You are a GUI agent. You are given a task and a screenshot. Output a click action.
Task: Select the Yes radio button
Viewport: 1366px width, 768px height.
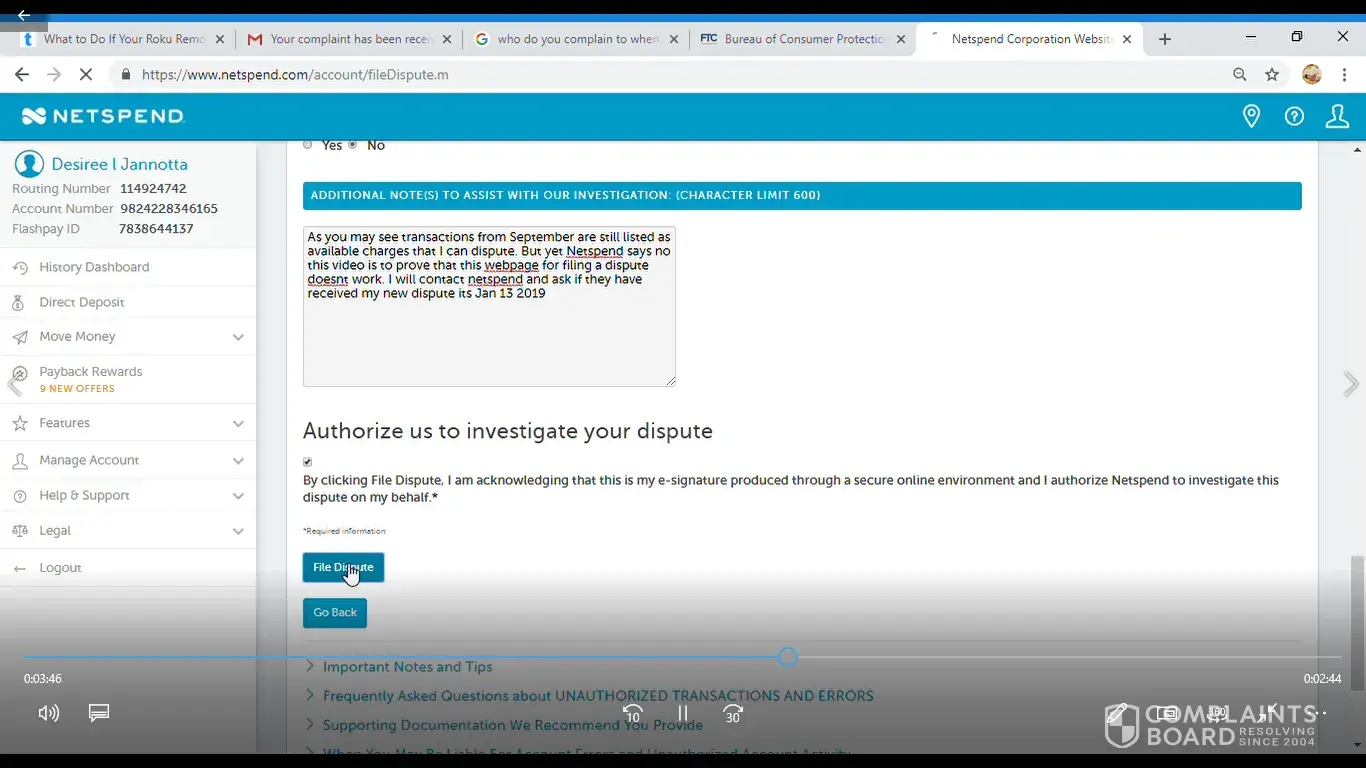click(308, 145)
